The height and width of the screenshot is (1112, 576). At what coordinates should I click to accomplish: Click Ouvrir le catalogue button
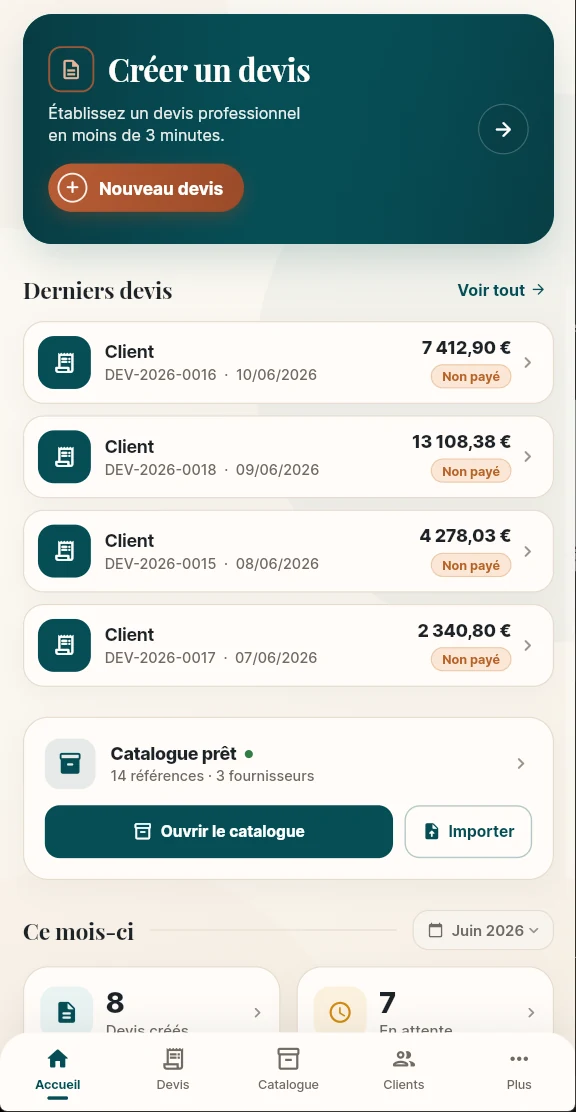click(x=218, y=832)
